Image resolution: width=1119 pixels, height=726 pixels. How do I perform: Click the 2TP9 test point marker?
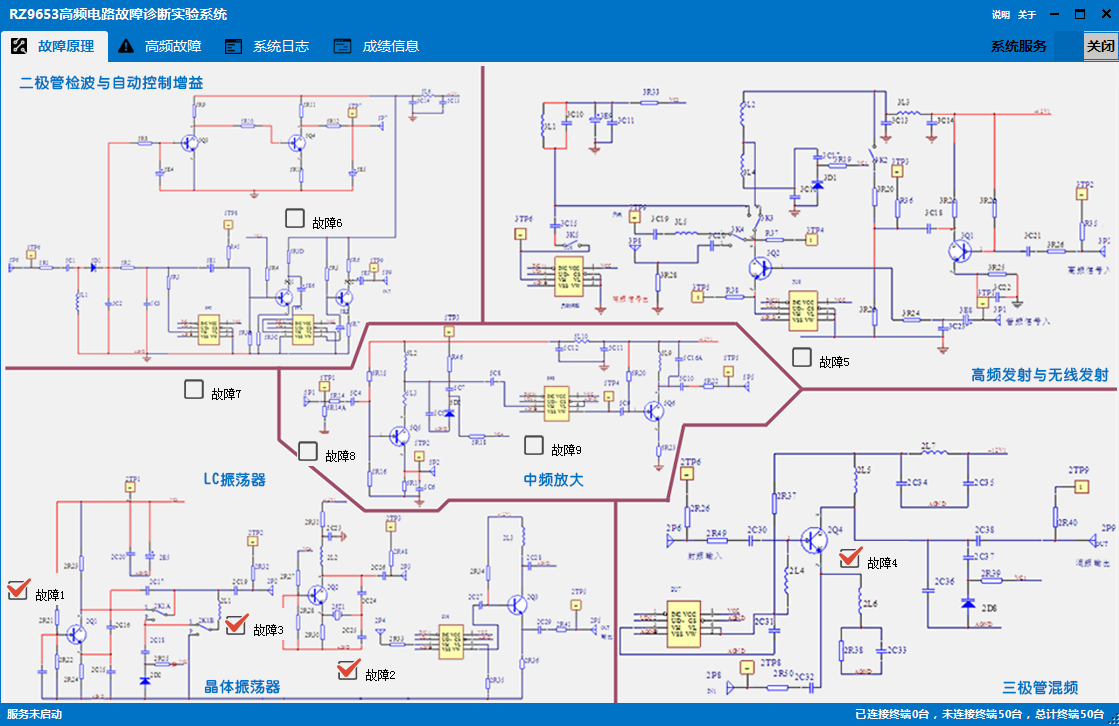pyautogui.click(x=1080, y=486)
